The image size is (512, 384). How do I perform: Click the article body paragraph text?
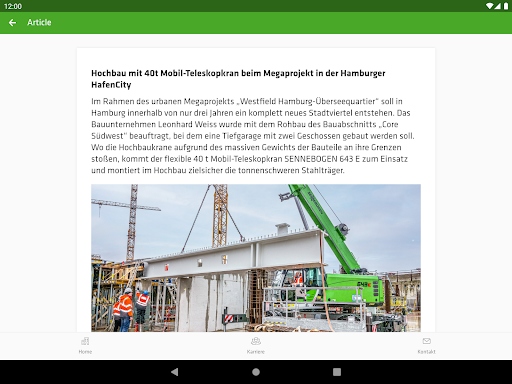(x=253, y=136)
